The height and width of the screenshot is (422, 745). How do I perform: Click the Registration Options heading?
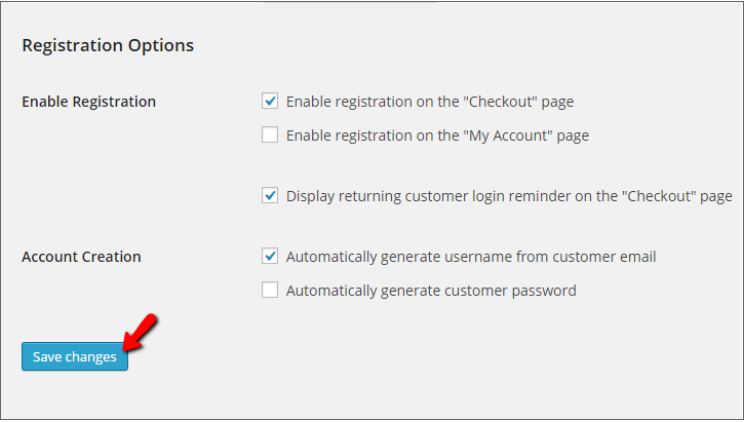(108, 45)
